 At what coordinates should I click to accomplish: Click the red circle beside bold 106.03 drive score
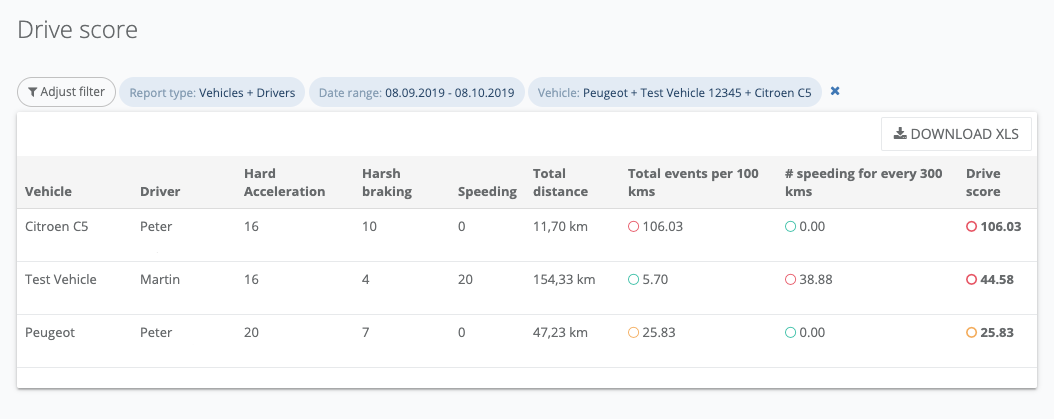(971, 227)
